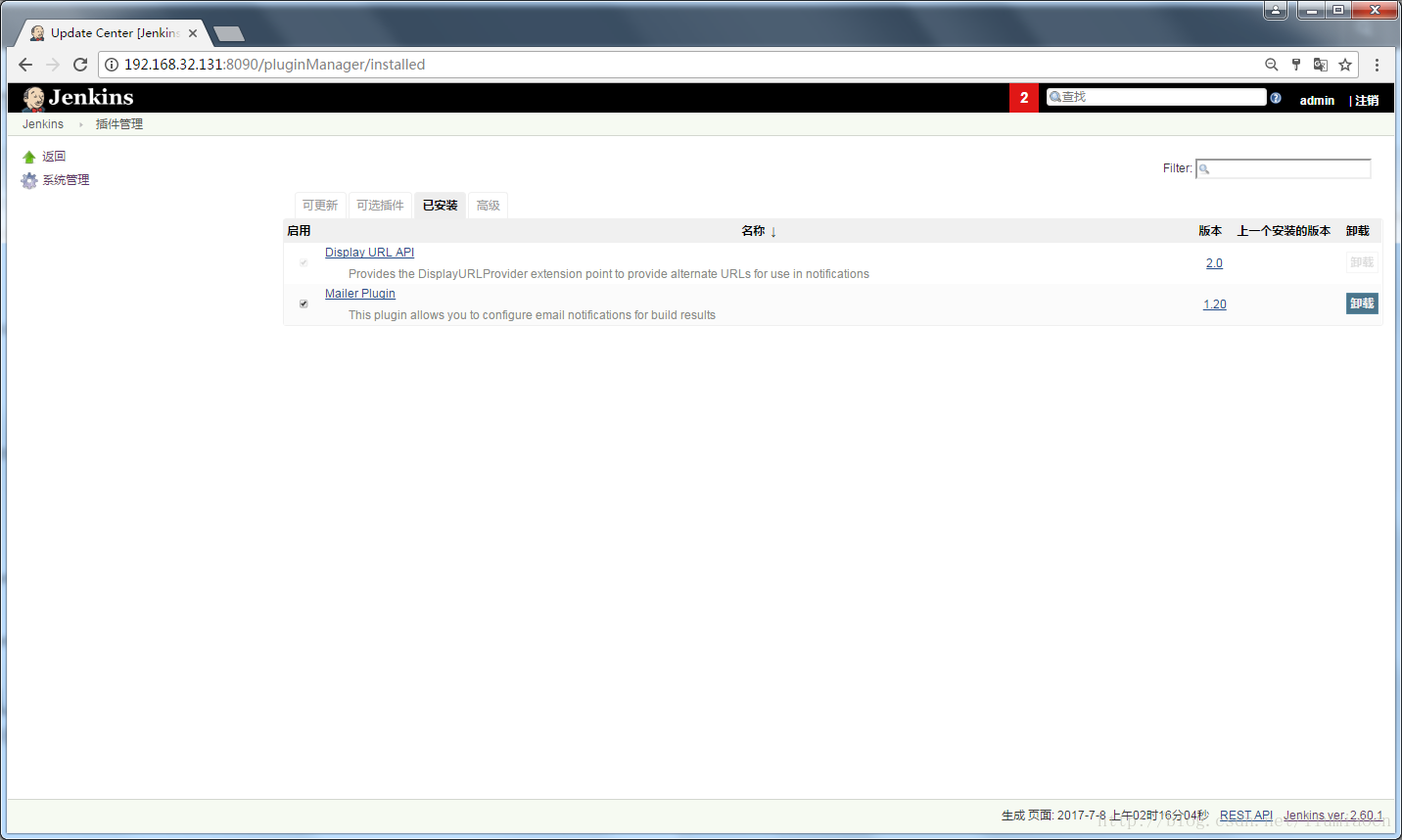Click the zoom magnifier icon in address bar

click(x=1271, y=65)
